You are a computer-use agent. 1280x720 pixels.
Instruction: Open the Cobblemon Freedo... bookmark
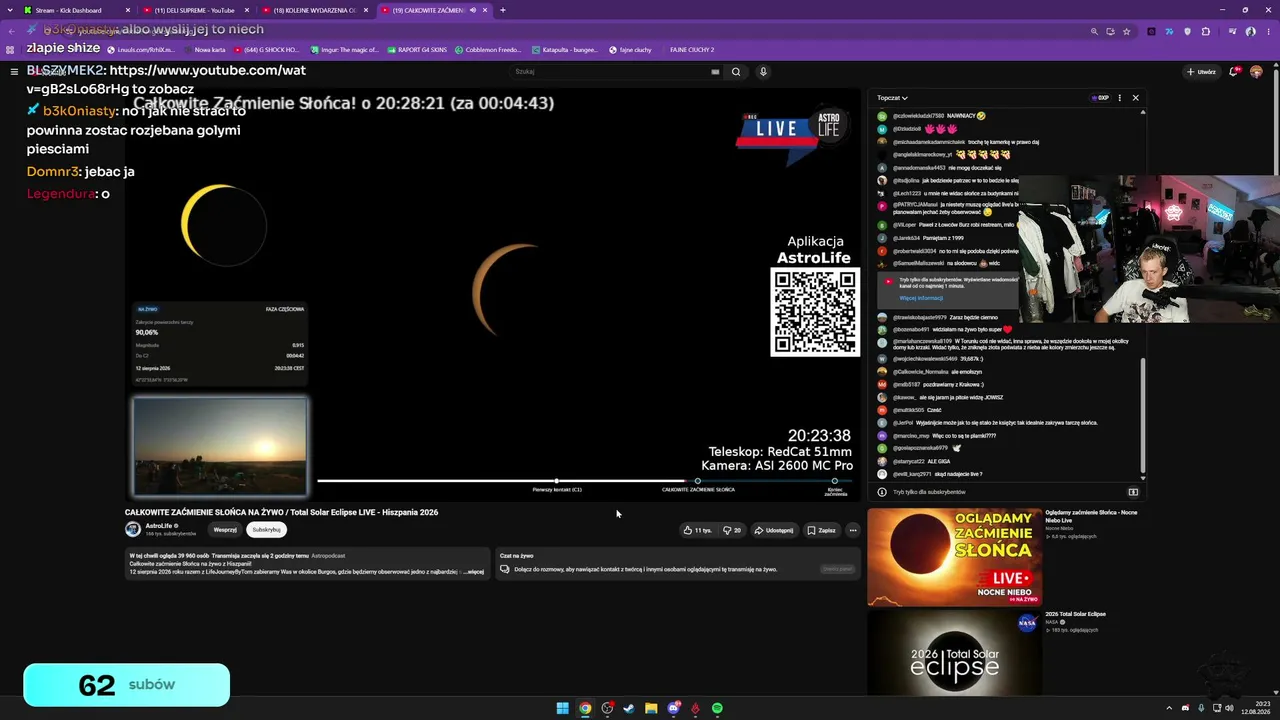pos(488,49)
